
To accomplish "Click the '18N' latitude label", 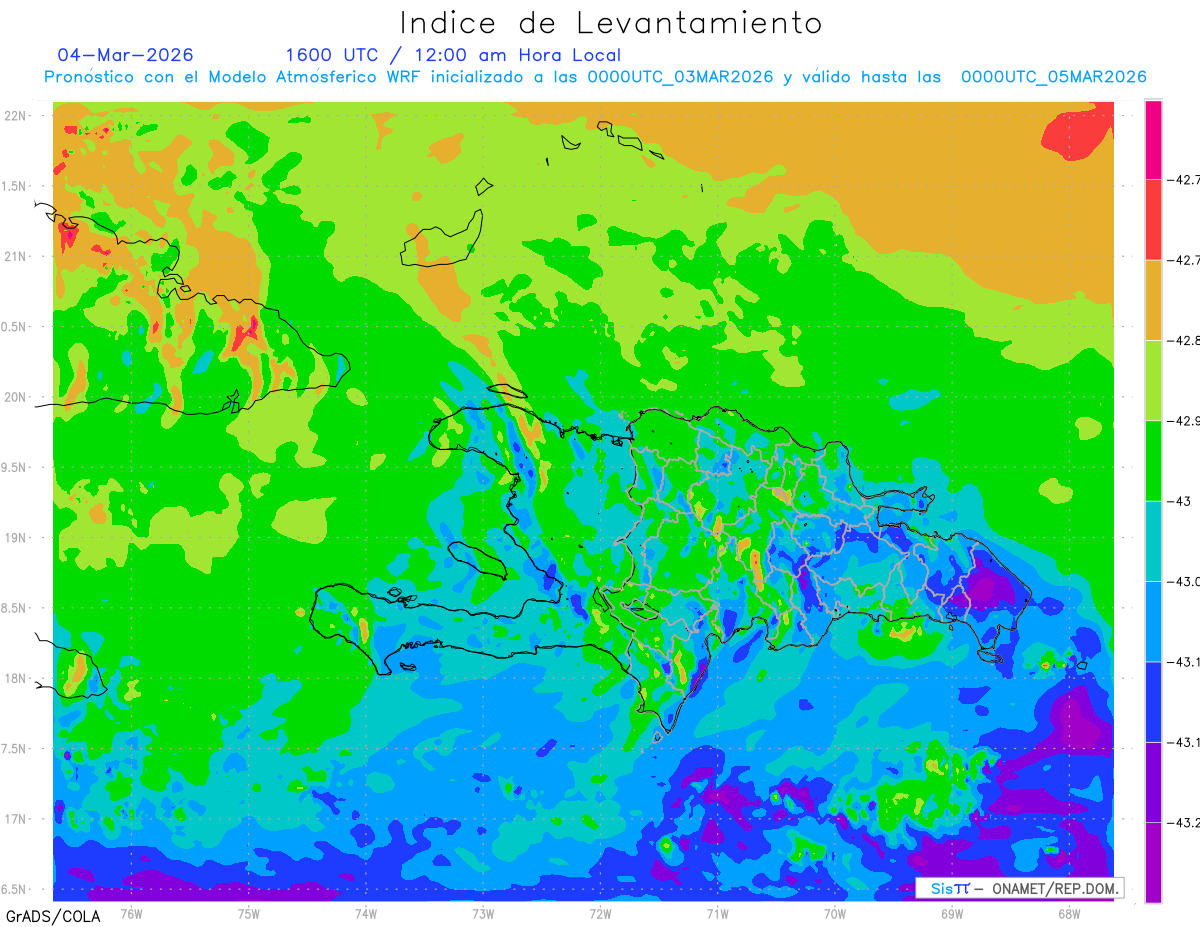I will (x=15, y=678).
